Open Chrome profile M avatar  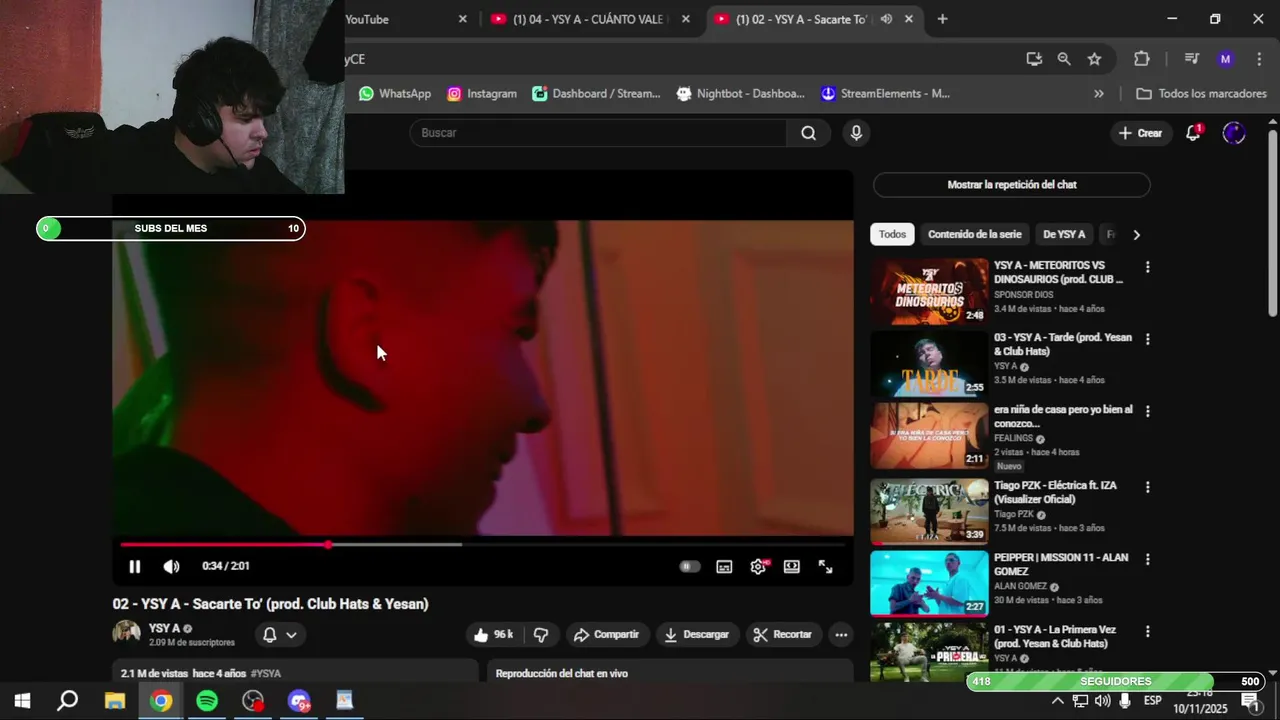click(1225, 59)
